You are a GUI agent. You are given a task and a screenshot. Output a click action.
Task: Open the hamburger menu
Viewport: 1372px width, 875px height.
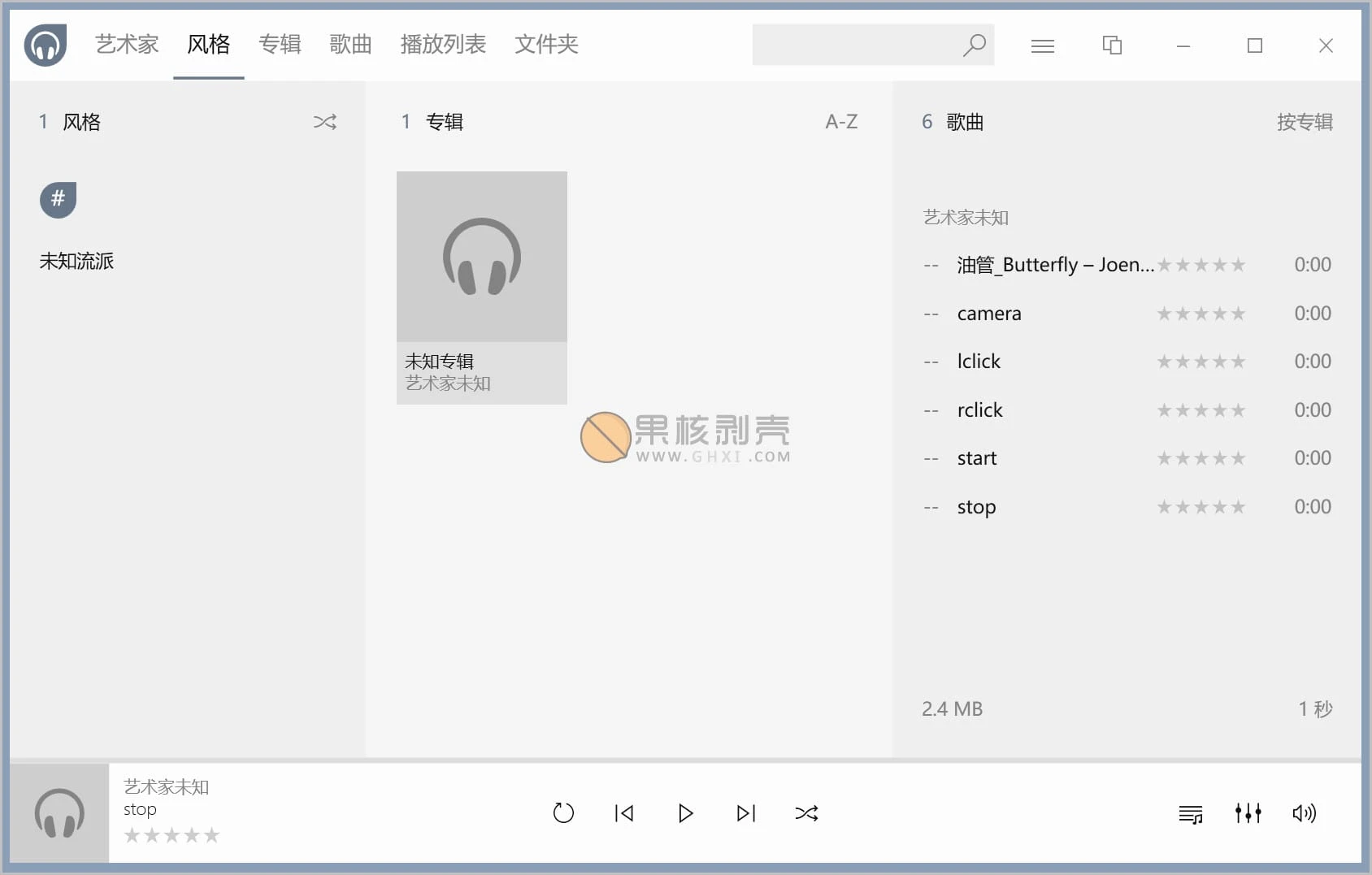tap(1042, 46)
